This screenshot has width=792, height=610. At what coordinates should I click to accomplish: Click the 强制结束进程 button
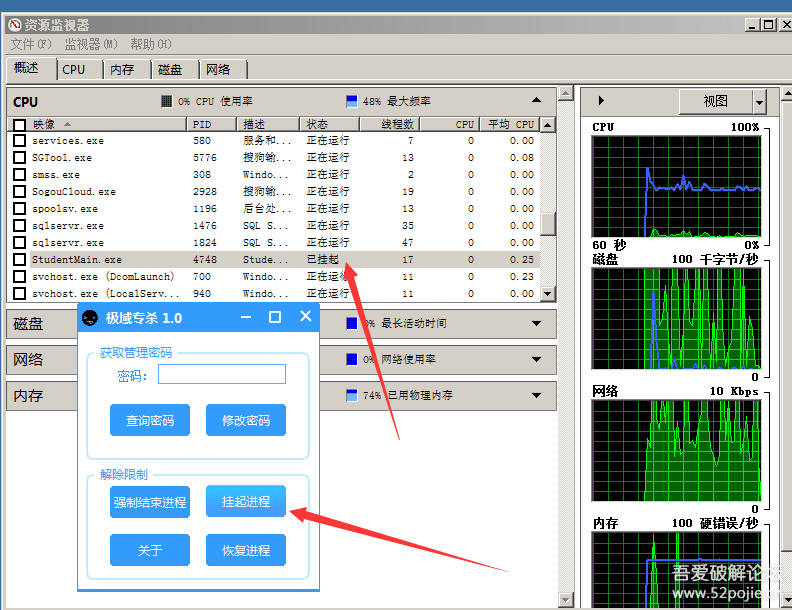click(150, 502)
